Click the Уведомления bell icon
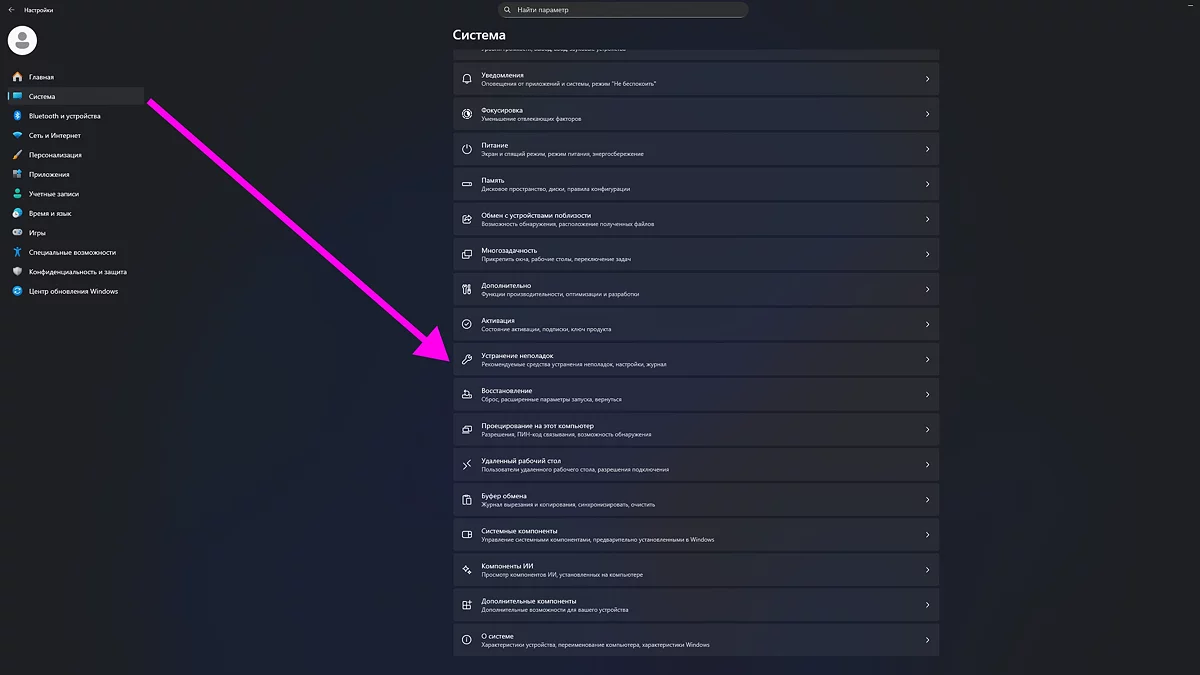 click(x=467, y=79)
